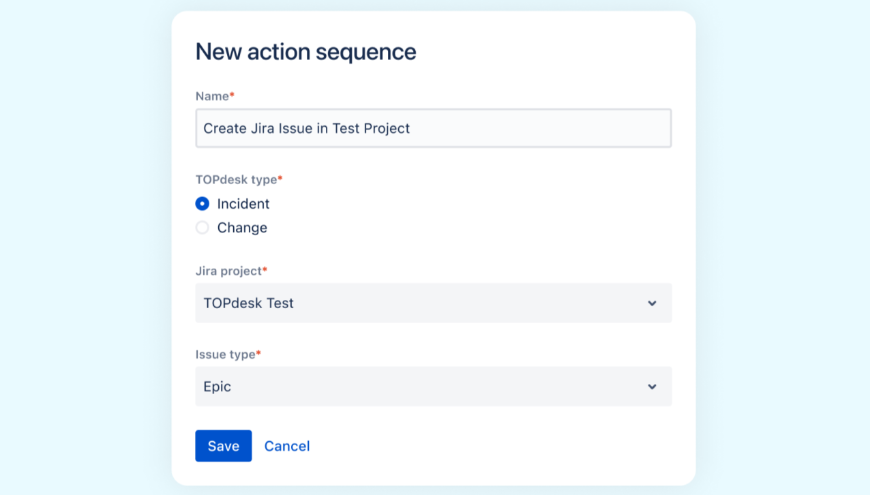Click the "Create Jira Issue in Test Project" text
870x495 pixels.
coord(306,129)
